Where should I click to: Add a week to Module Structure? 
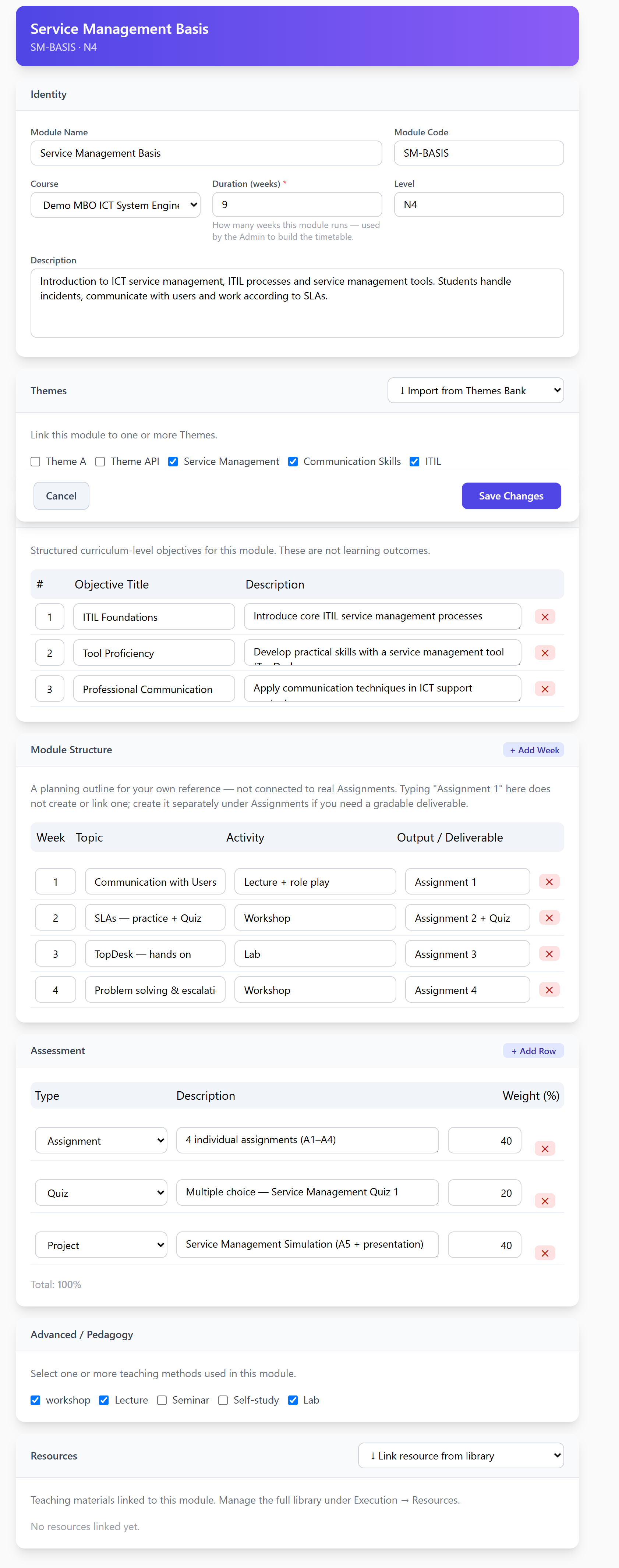pos(534,750)
